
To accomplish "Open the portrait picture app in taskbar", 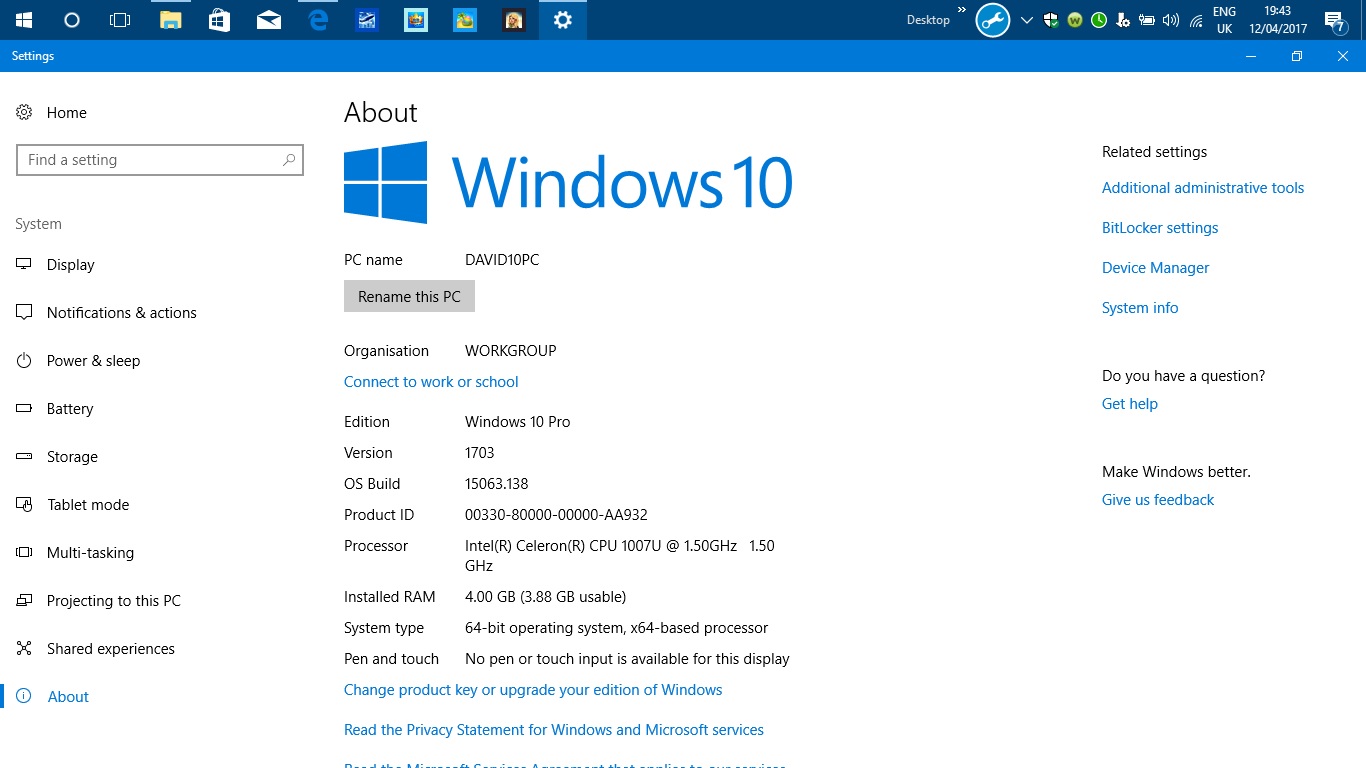I will [514, 20].
